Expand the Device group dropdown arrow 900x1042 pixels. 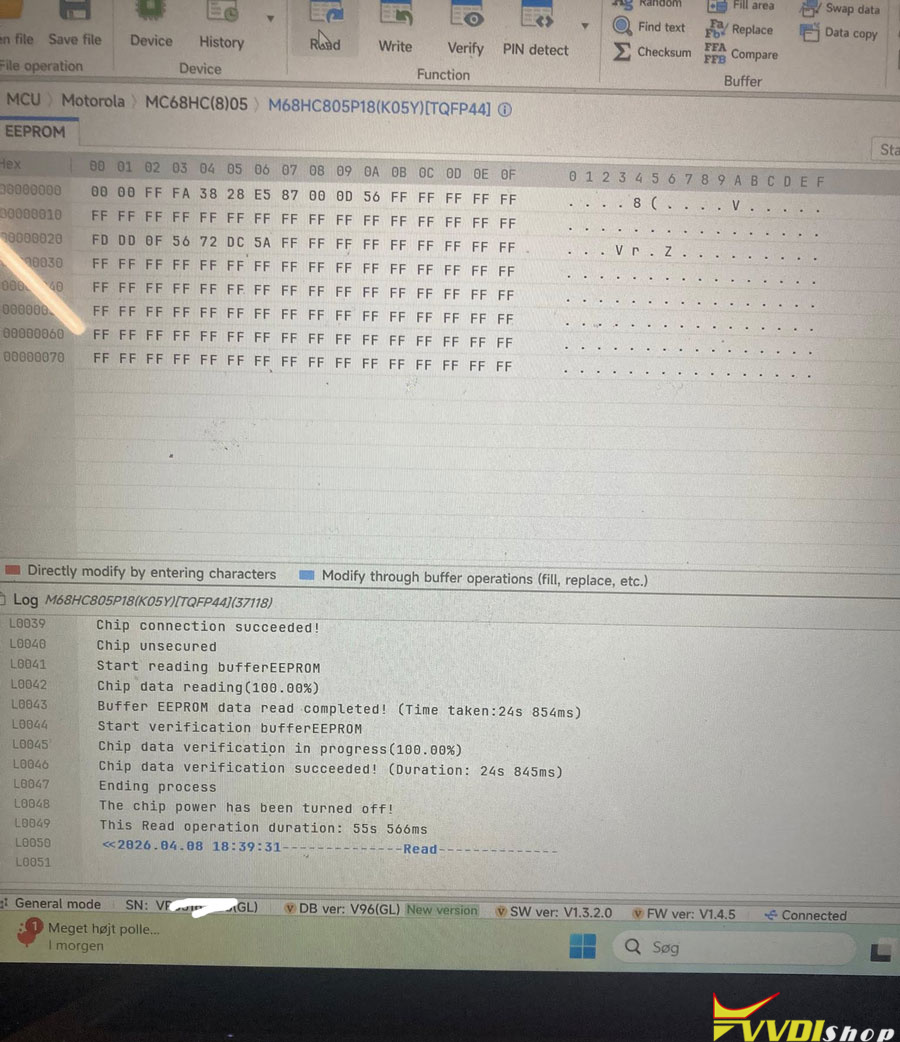[270, 19]
